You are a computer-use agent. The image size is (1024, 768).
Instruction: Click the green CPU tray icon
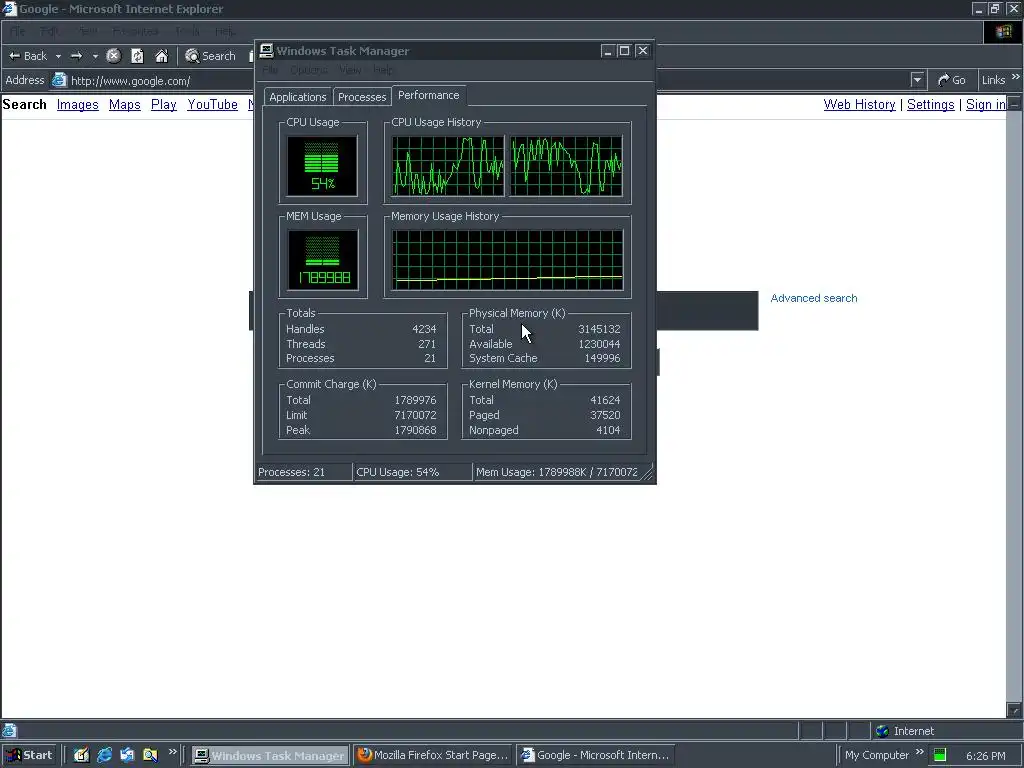940,756
